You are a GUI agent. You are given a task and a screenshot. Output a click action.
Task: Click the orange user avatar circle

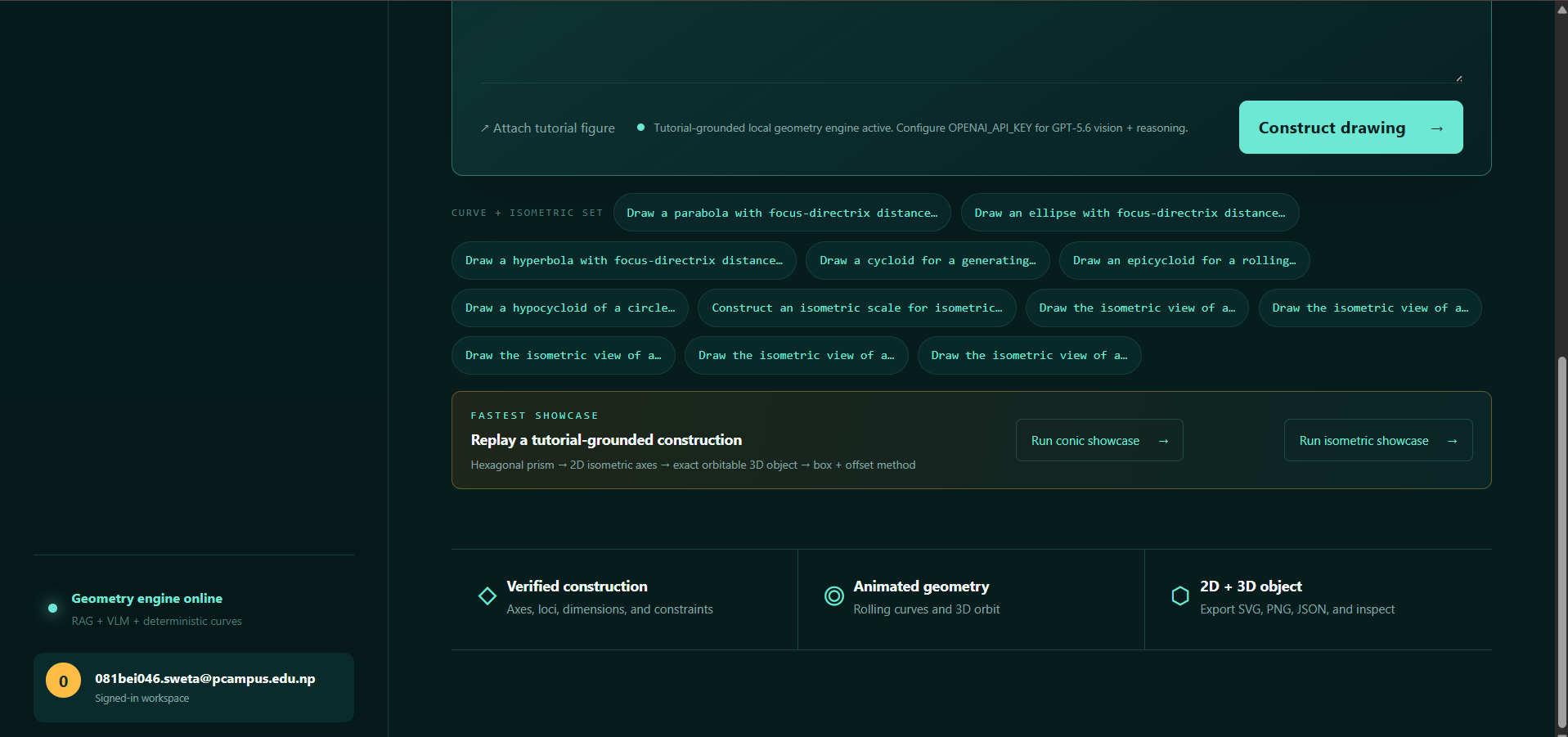(x=63, y=681)
